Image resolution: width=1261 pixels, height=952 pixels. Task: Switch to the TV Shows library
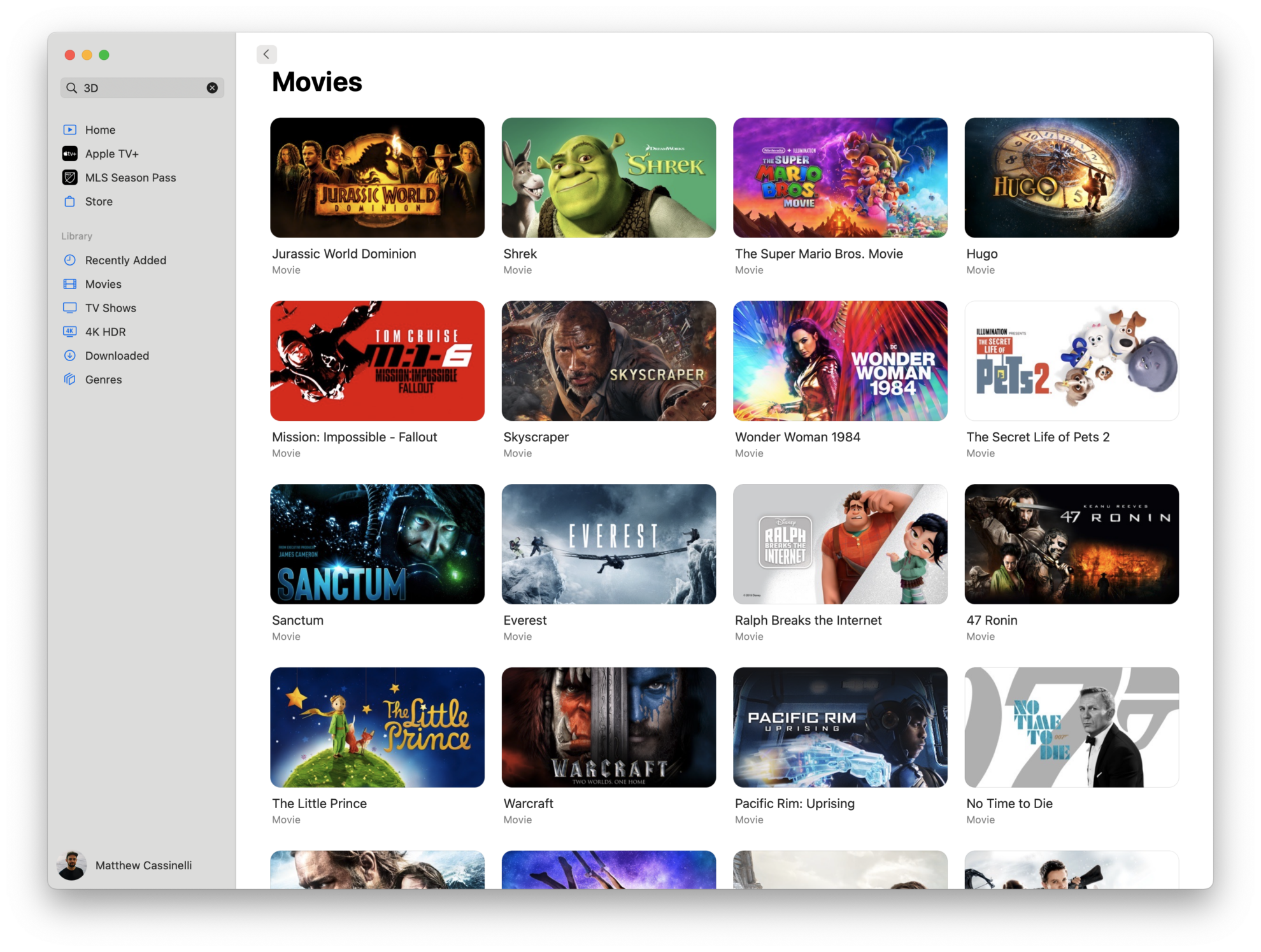tap(111, 308)
